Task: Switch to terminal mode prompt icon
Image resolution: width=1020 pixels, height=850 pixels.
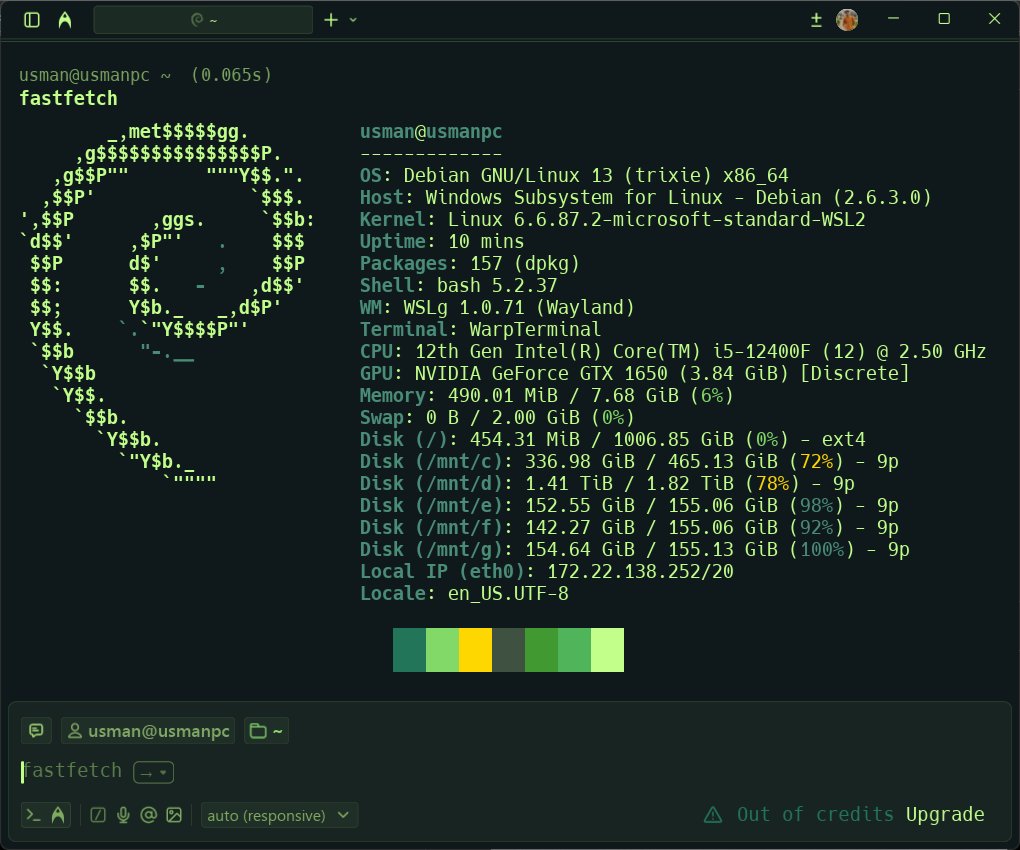Action: (33, 815)
